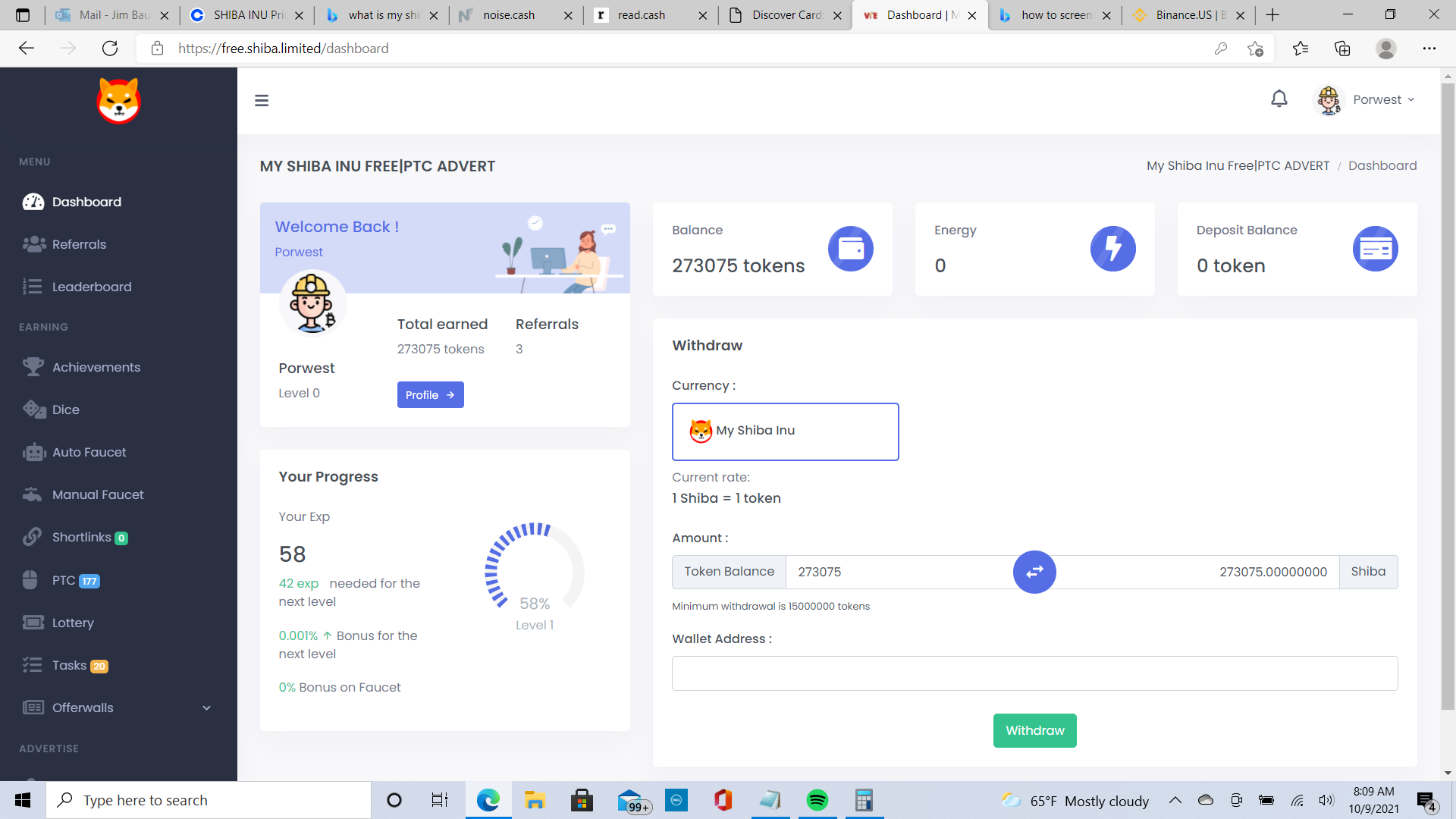This screenshot has width=1456, height=819.
Task: Click the Profile button
Action: [x=430, y=395]
